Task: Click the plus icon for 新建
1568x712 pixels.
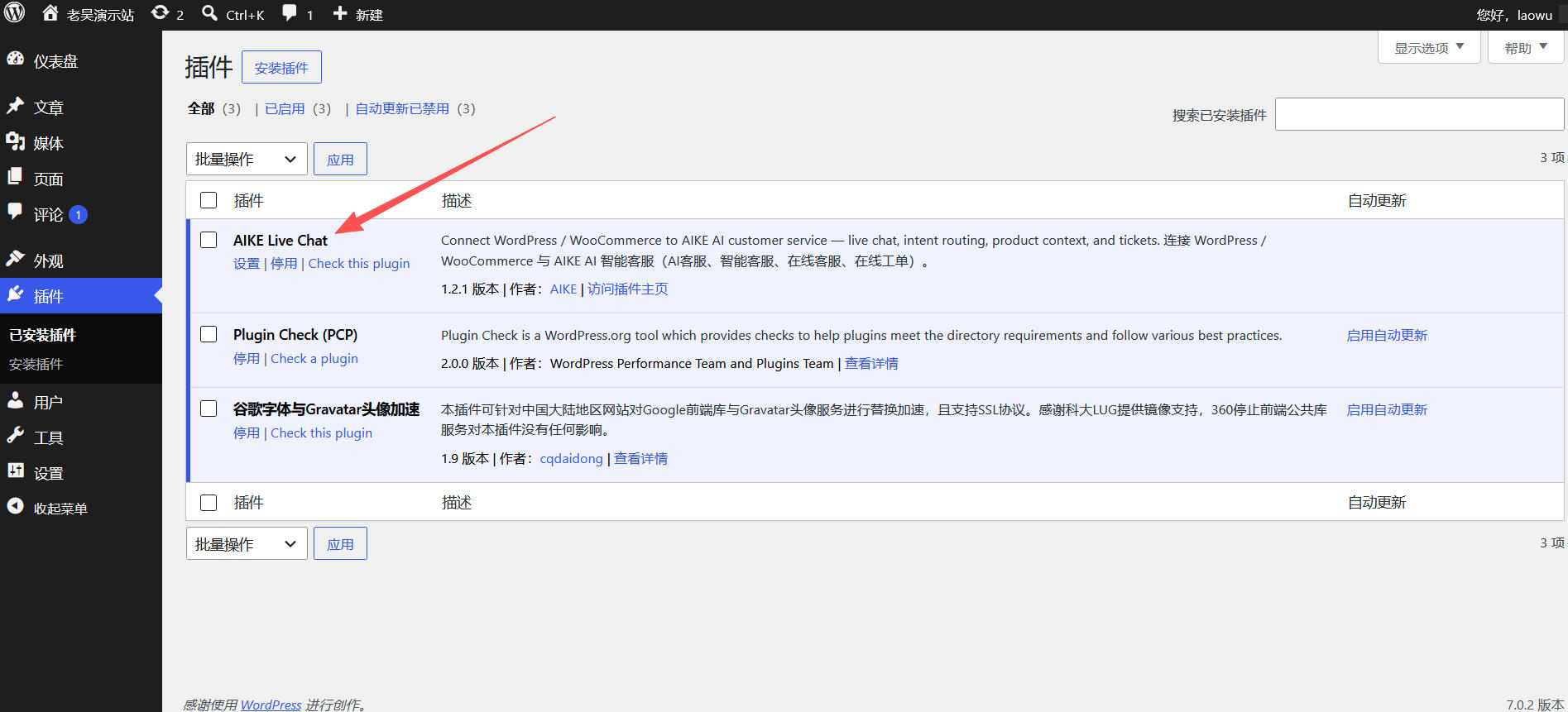Action: (340, 13)
